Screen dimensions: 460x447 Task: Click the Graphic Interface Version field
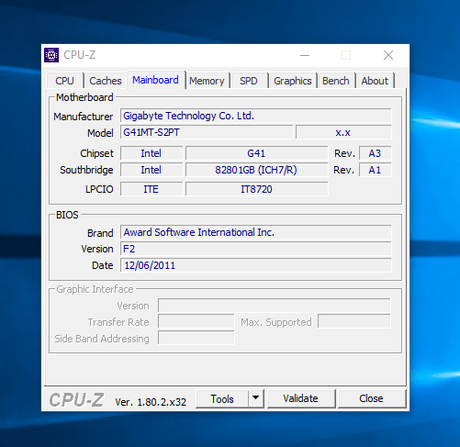click(x=274, y=305)
